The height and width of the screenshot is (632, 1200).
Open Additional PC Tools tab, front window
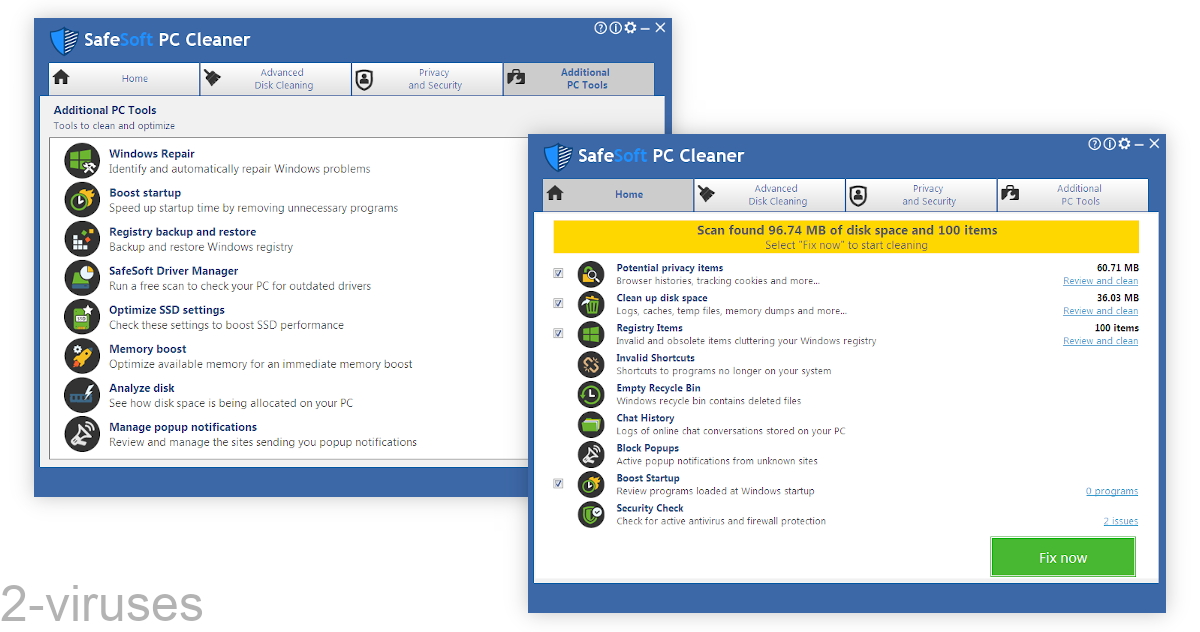pos(1073,195)
